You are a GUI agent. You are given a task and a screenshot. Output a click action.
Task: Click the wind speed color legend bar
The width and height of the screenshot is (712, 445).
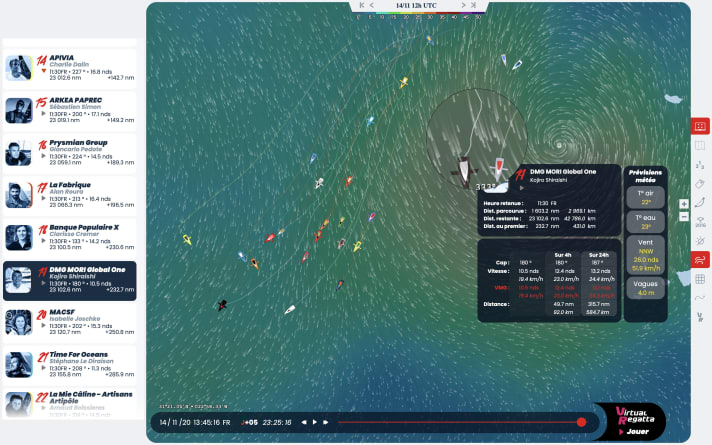(x=418, y=15)
